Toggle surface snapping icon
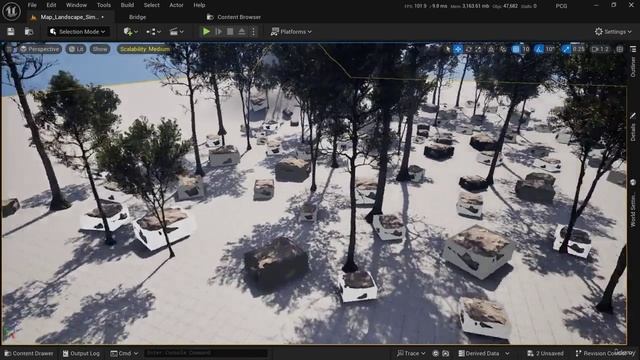The width and height of the screenshot is (640, 360). coord(503,49)
